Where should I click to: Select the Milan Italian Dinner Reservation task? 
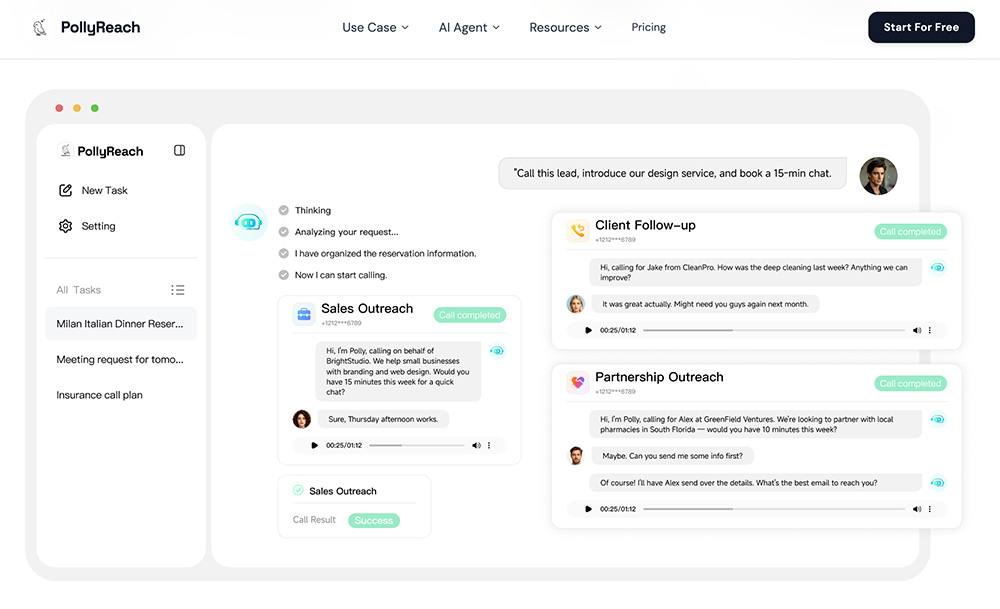point(121,324)
